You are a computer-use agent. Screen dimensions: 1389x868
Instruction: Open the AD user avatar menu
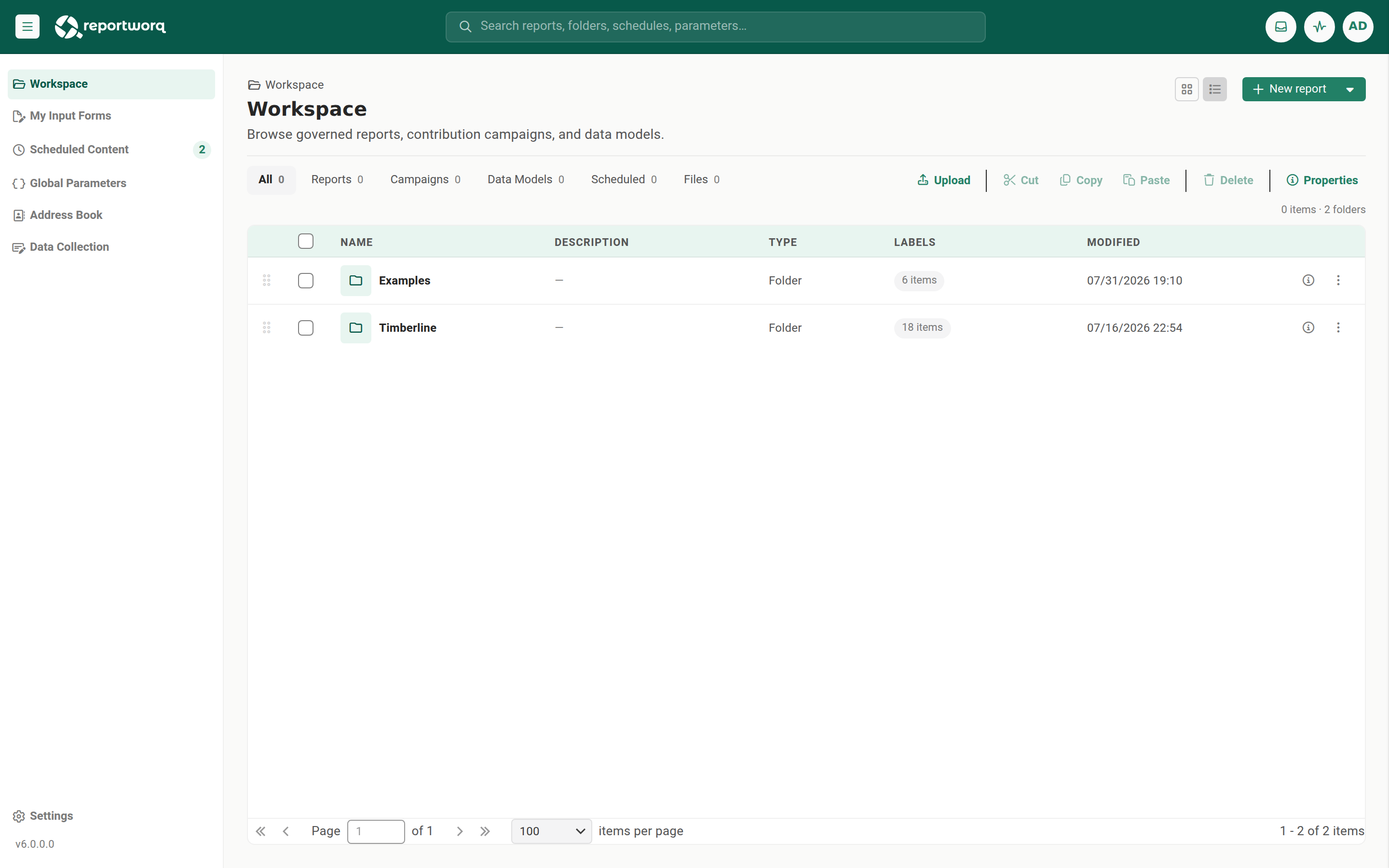point(1358,27)
